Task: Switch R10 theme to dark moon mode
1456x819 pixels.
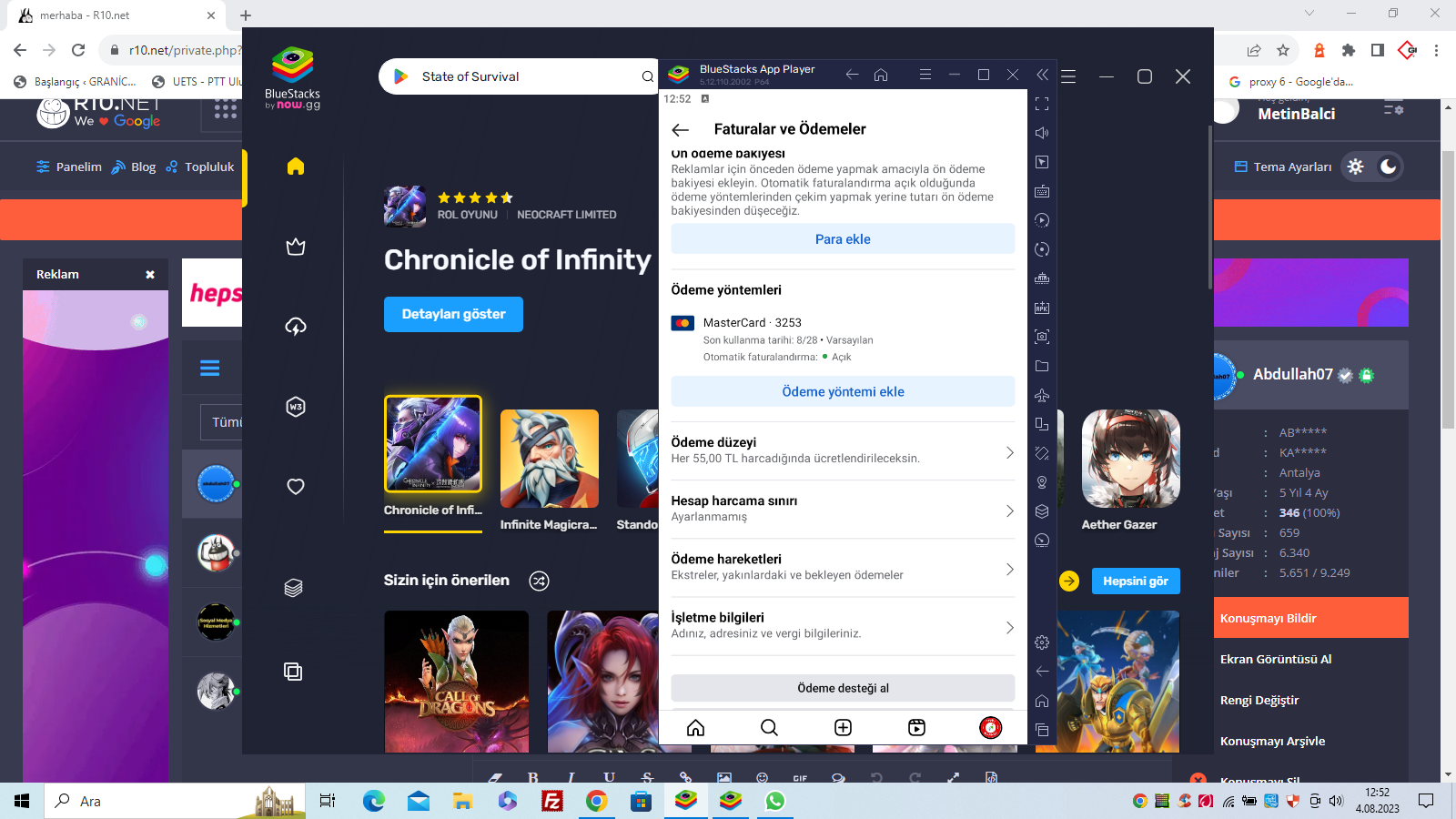Action: pos(1388,167)
